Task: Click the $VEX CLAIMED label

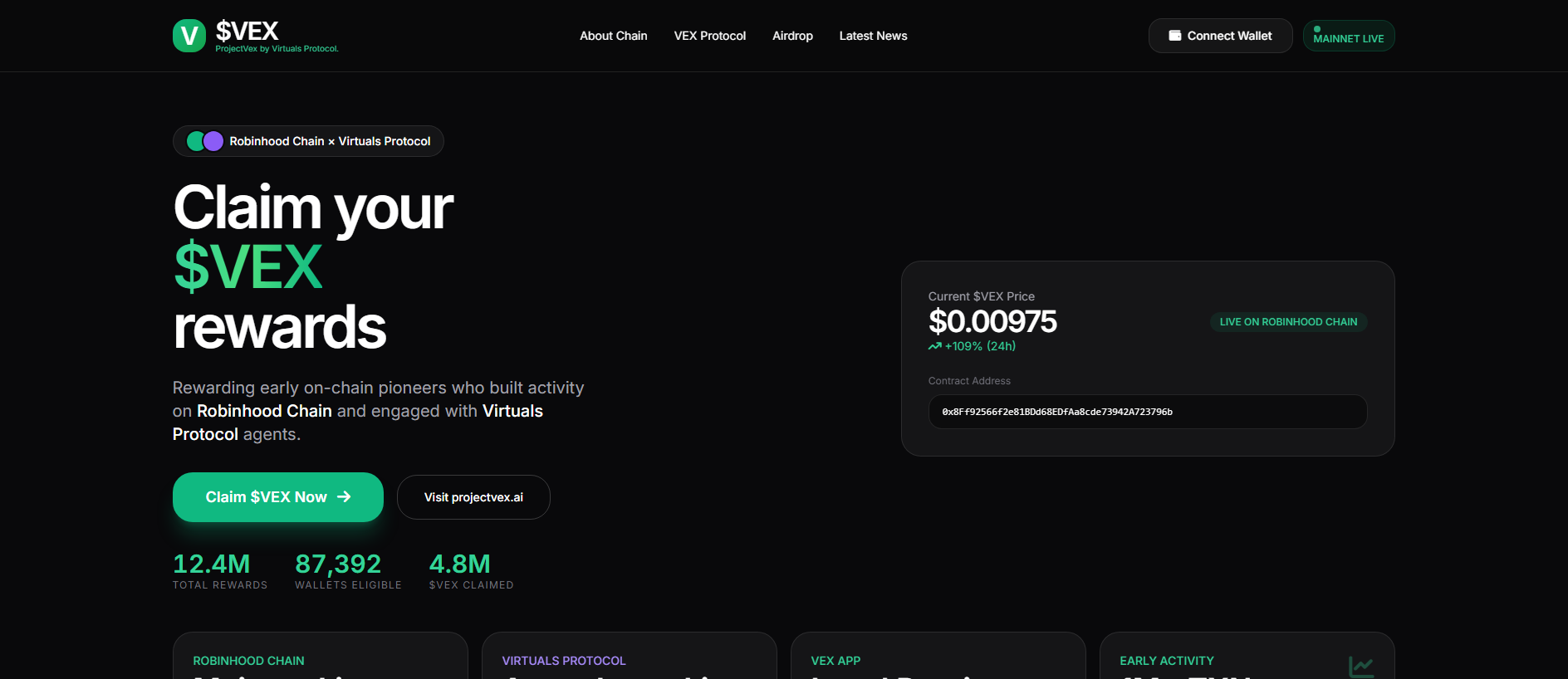Action: (x=471, y=585)
